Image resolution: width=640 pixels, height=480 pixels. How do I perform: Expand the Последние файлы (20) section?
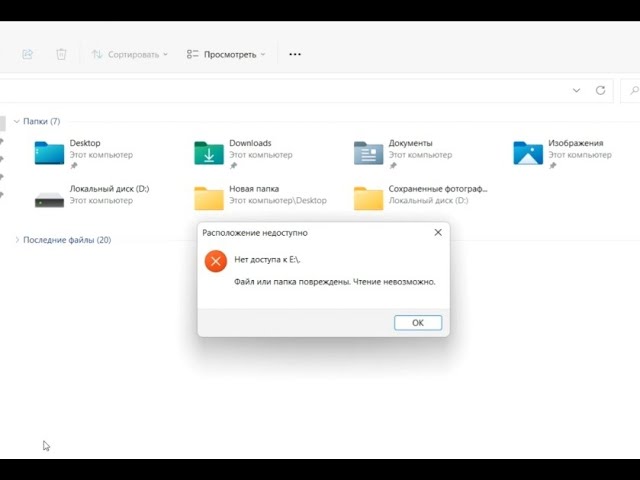click(x=17, y=240)
